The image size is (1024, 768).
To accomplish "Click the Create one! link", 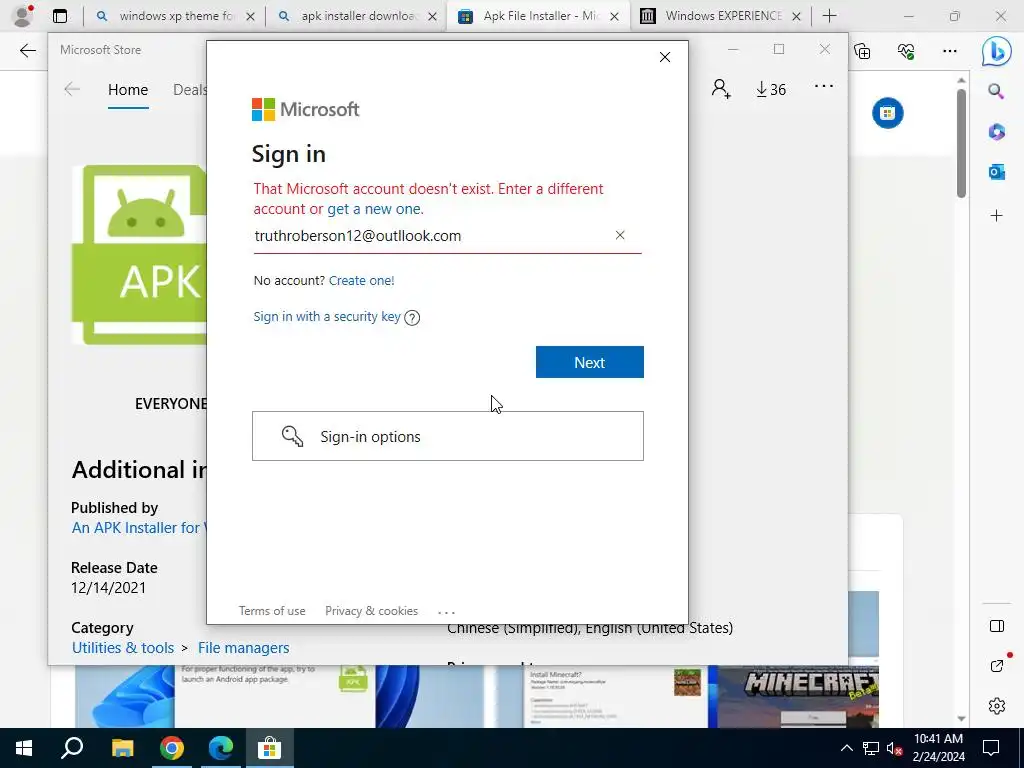I will tap(361, 281).
